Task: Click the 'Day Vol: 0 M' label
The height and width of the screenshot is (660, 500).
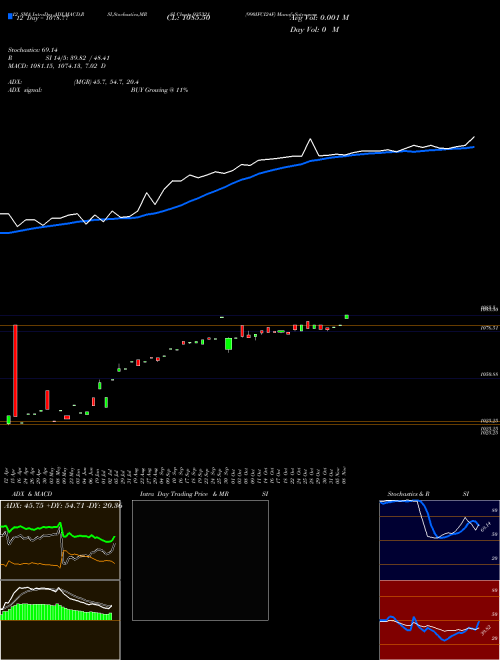Action: (x=314, y=30)
